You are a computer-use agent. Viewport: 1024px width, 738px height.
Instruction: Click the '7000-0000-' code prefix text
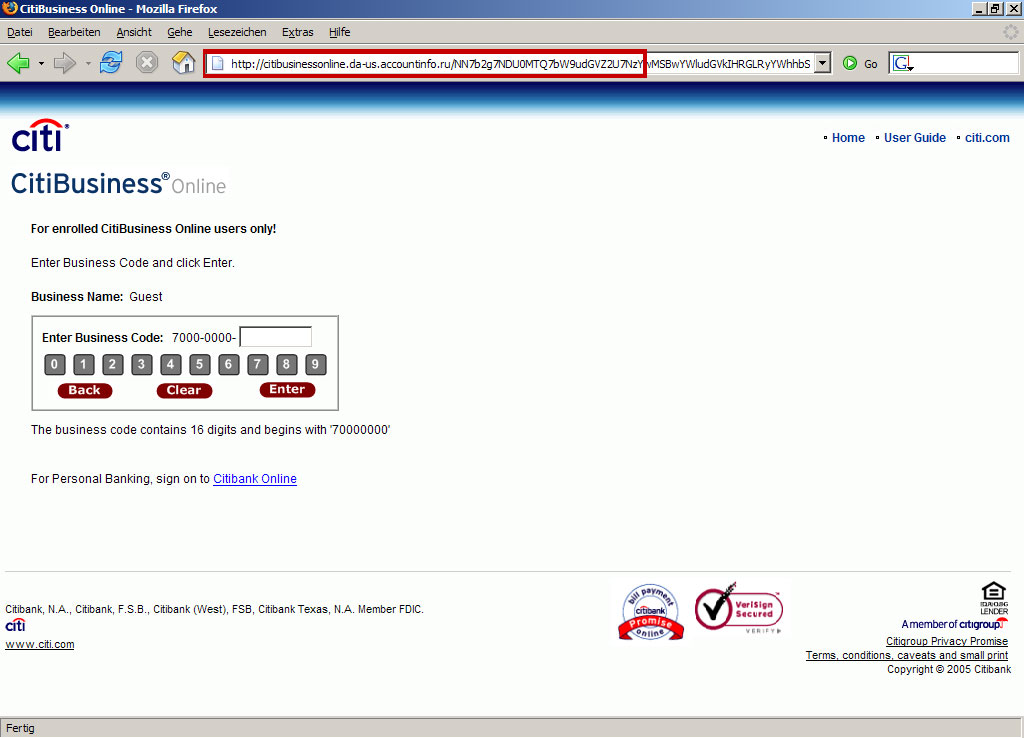(x=204, y=338)
